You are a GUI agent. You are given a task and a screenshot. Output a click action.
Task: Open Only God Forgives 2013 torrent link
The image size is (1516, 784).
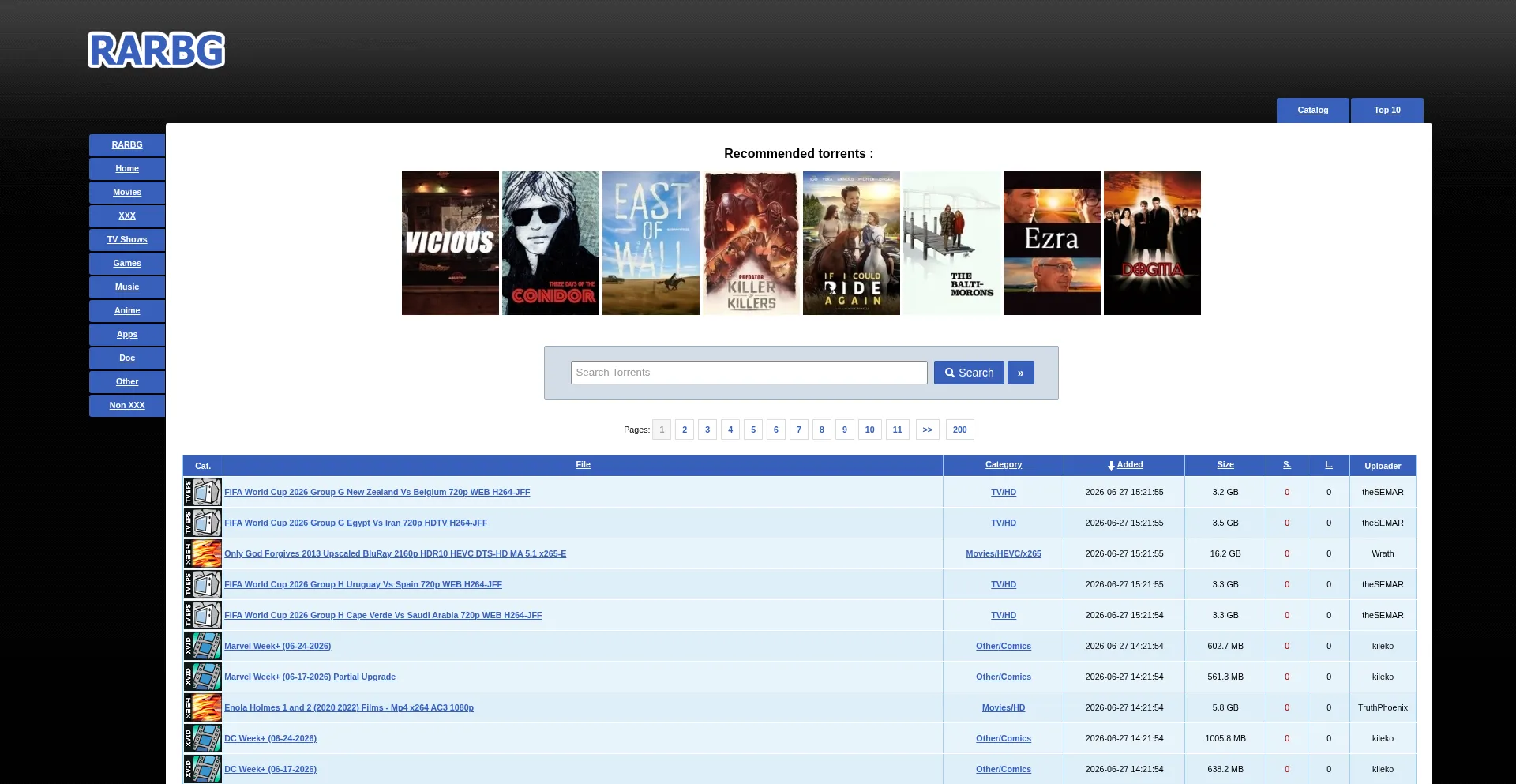pos(396,553)
